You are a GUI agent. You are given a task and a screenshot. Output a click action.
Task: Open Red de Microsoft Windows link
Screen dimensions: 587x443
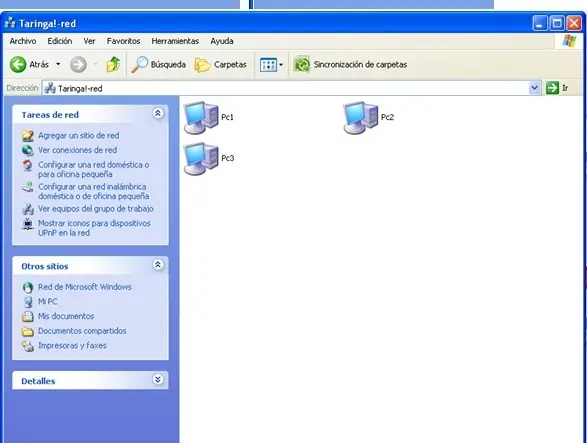pos(85,287)
